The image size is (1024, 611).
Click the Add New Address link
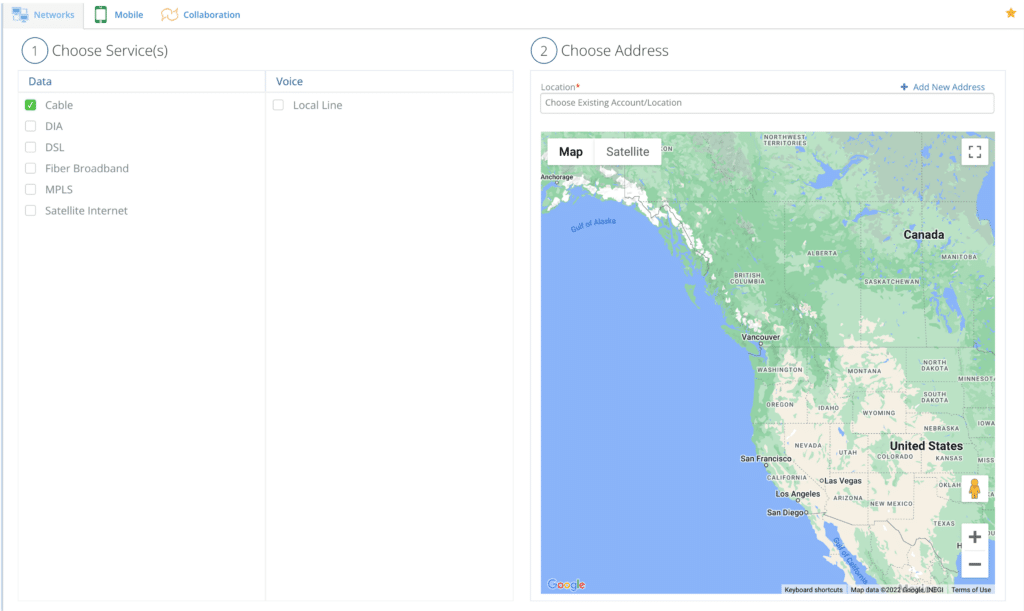pos(948,87)
